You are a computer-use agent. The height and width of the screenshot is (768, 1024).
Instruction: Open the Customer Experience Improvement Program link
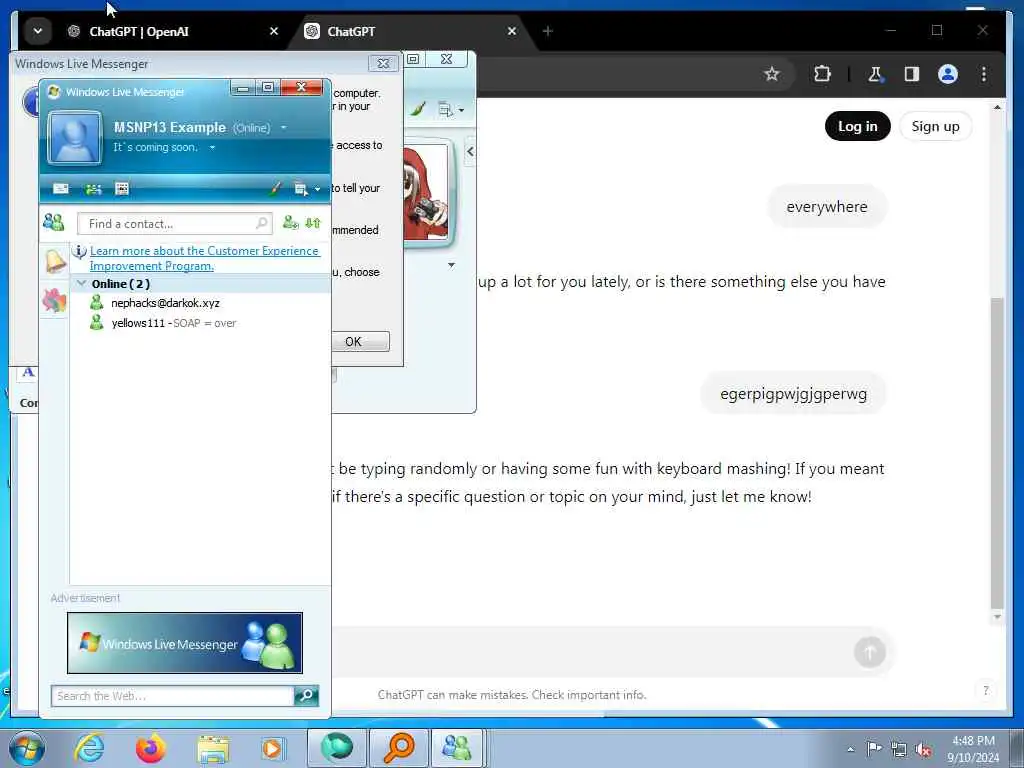pyautogui.click(x=204, y=258)
